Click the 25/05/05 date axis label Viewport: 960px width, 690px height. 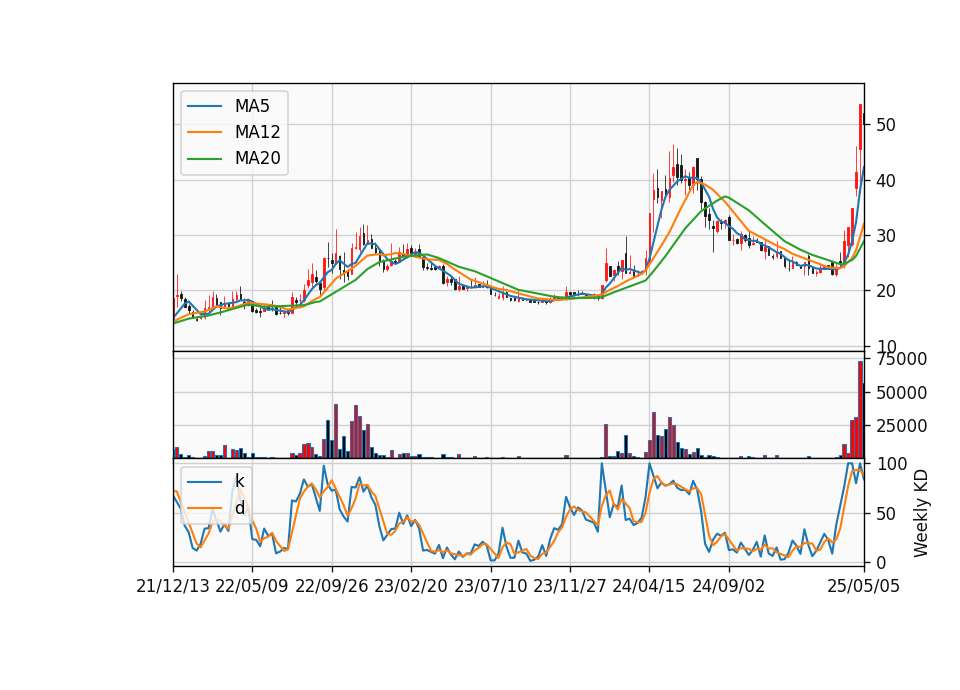click(864, 586)
